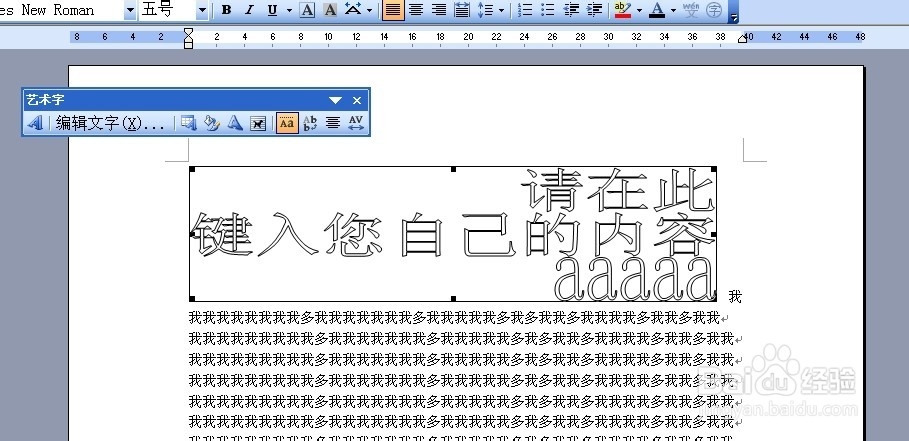Align paragraph to the right
The height and width of the screenshot is (441, 909).
click(x=439, y=10)
